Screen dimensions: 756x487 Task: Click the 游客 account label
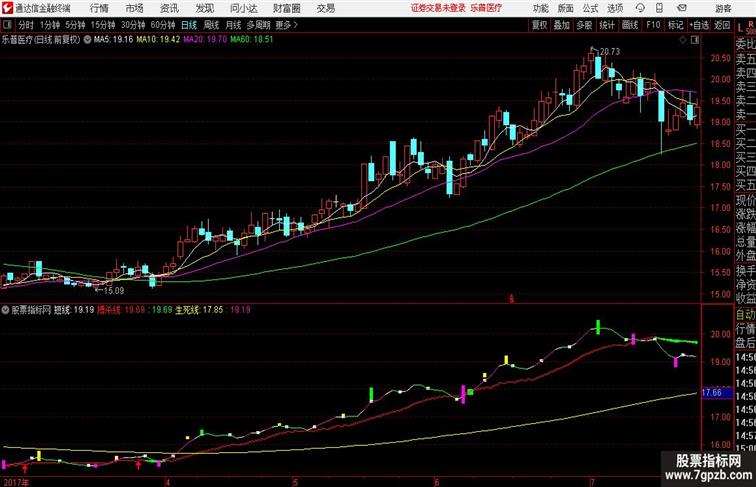click(x=723, y=8)
